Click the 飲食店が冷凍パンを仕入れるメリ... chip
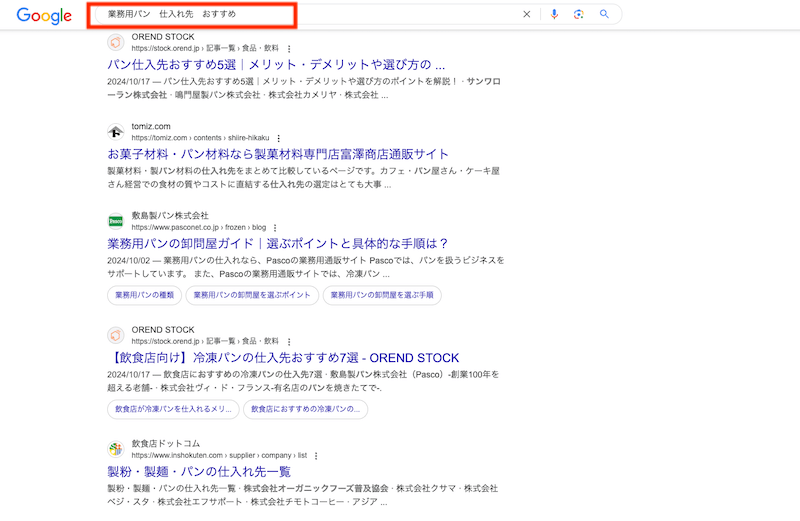This screenshot has height=521, width=800. [173, 409]
